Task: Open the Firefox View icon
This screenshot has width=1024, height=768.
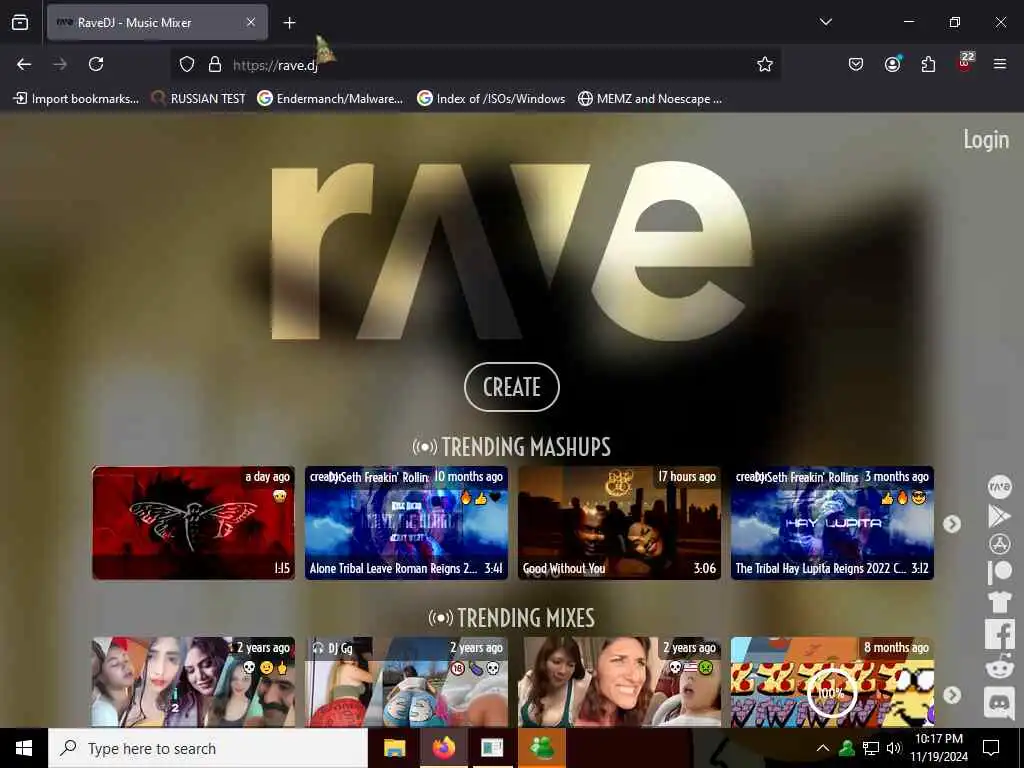Action: click(20, 22)
